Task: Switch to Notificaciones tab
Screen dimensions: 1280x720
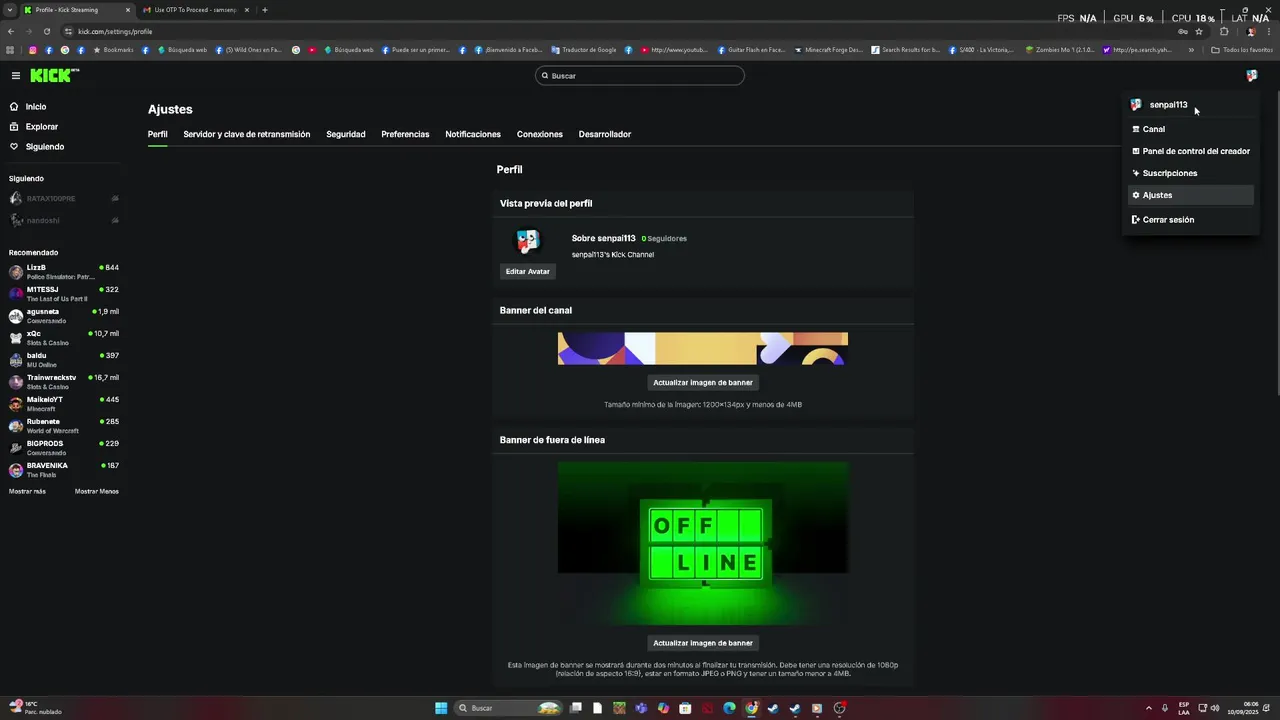Action: [473, 134]
